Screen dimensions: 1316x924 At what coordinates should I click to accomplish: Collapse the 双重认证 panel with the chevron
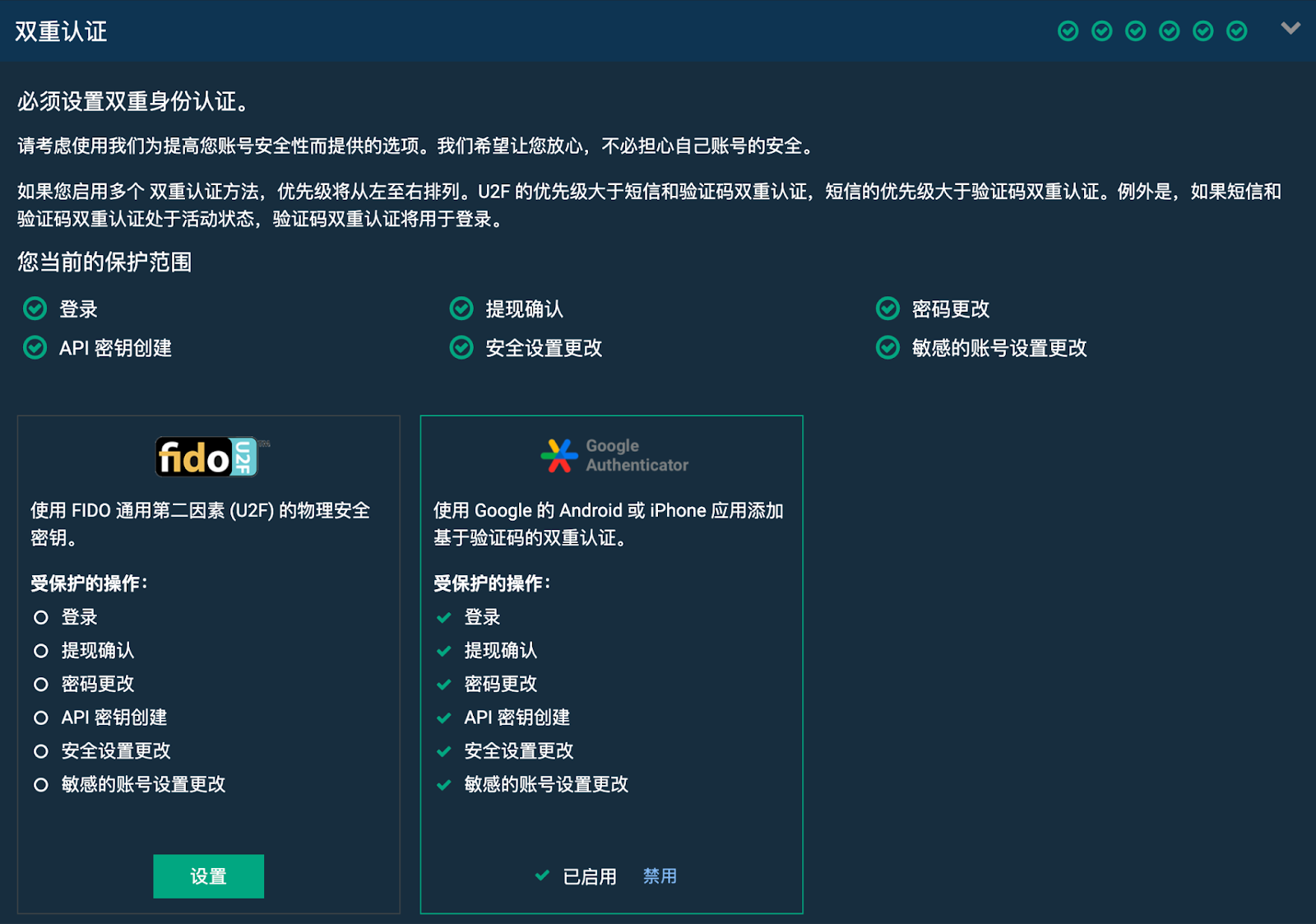(1291, 29)
